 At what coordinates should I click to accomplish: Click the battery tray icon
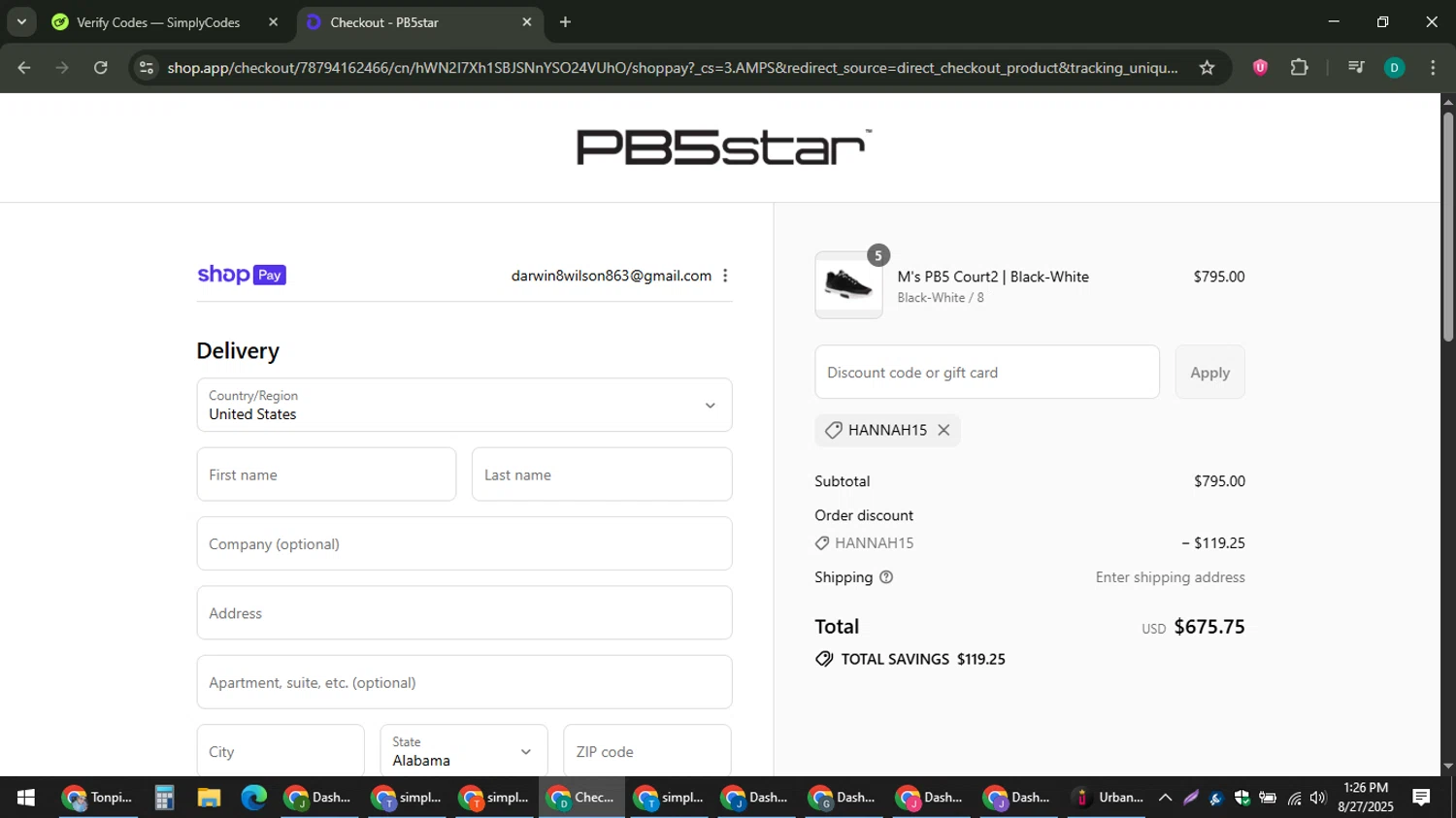pos(1268,798)
